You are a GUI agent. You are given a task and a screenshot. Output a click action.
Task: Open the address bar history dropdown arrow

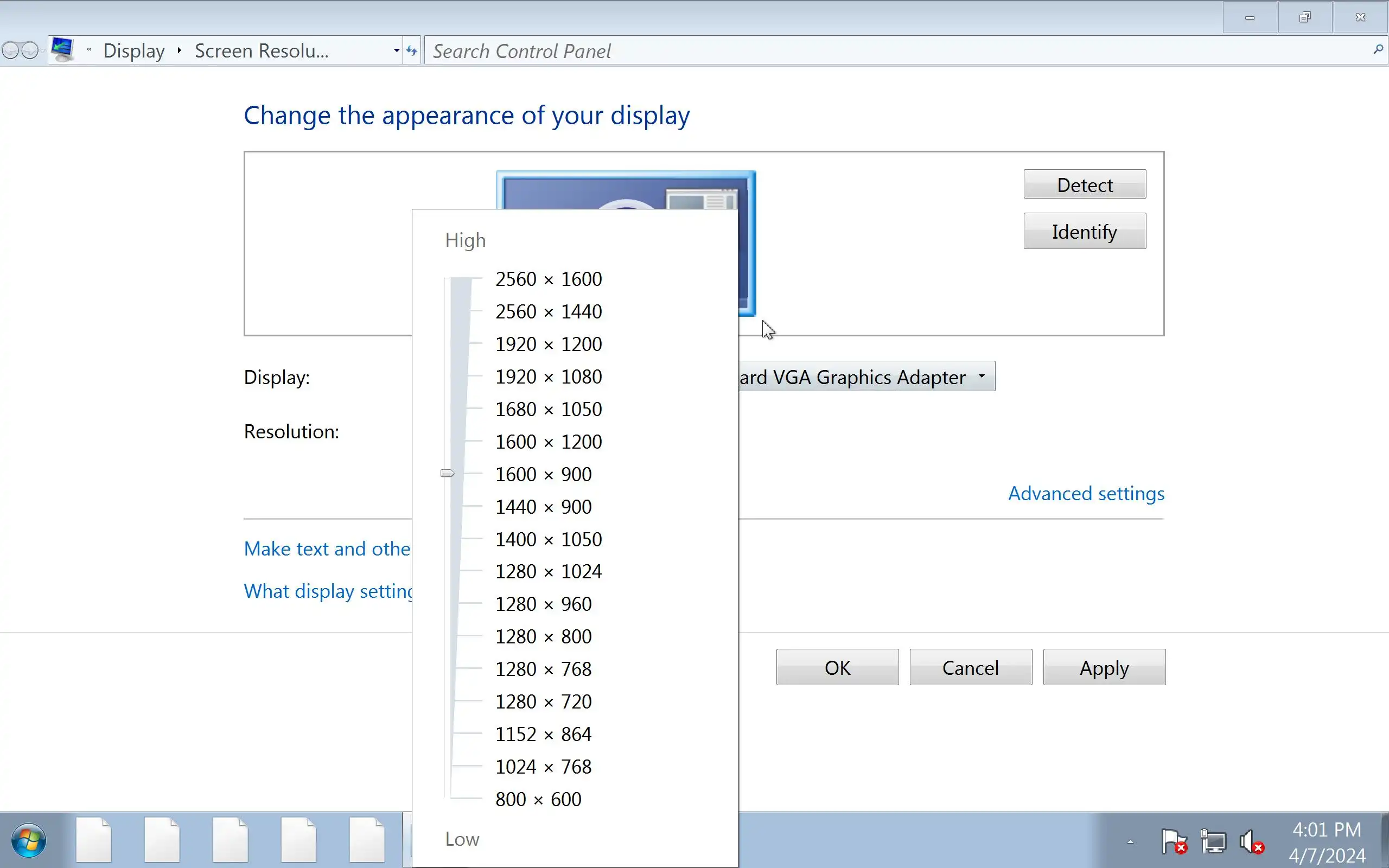pos(396,51)
